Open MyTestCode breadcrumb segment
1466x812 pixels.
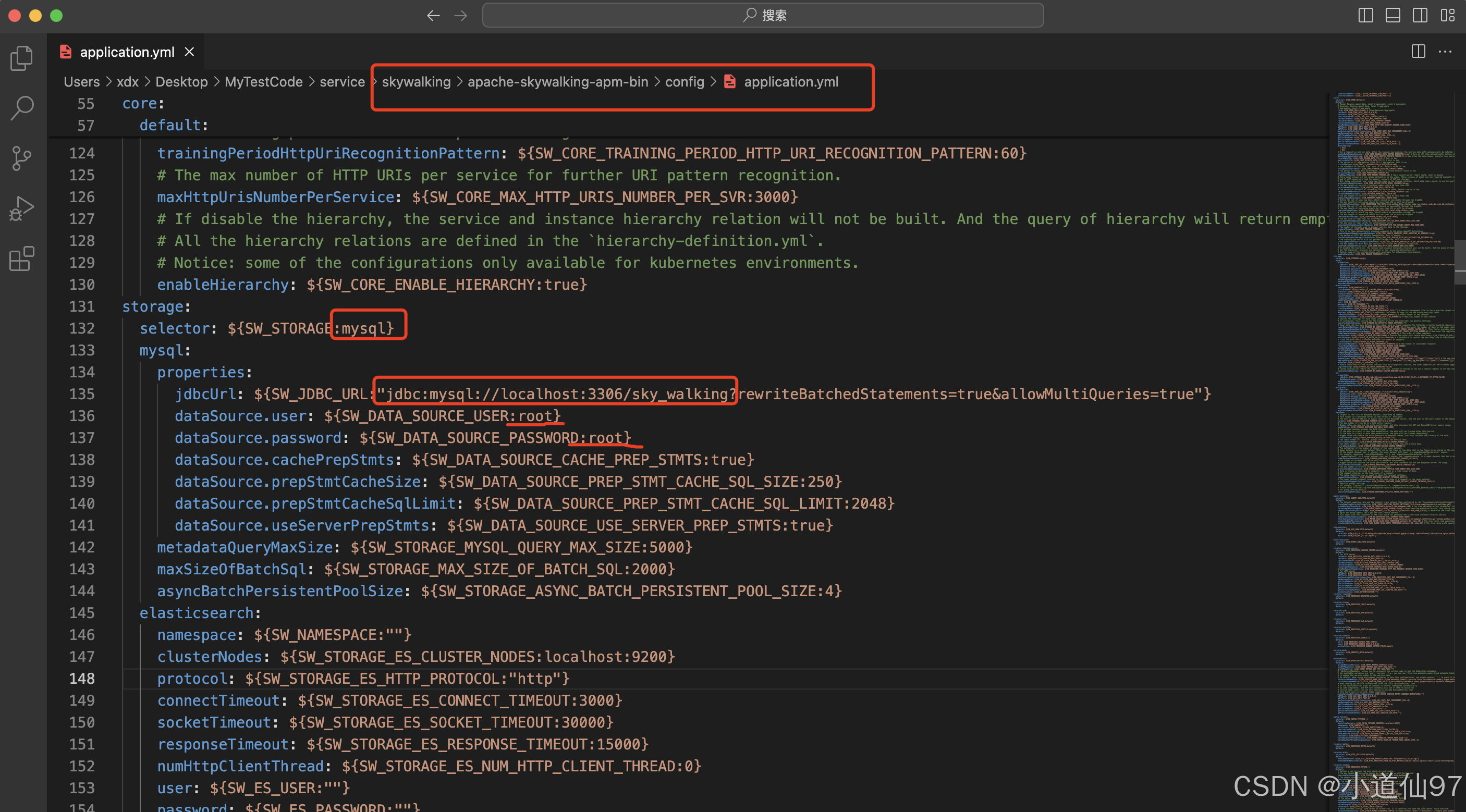point(263,82)
